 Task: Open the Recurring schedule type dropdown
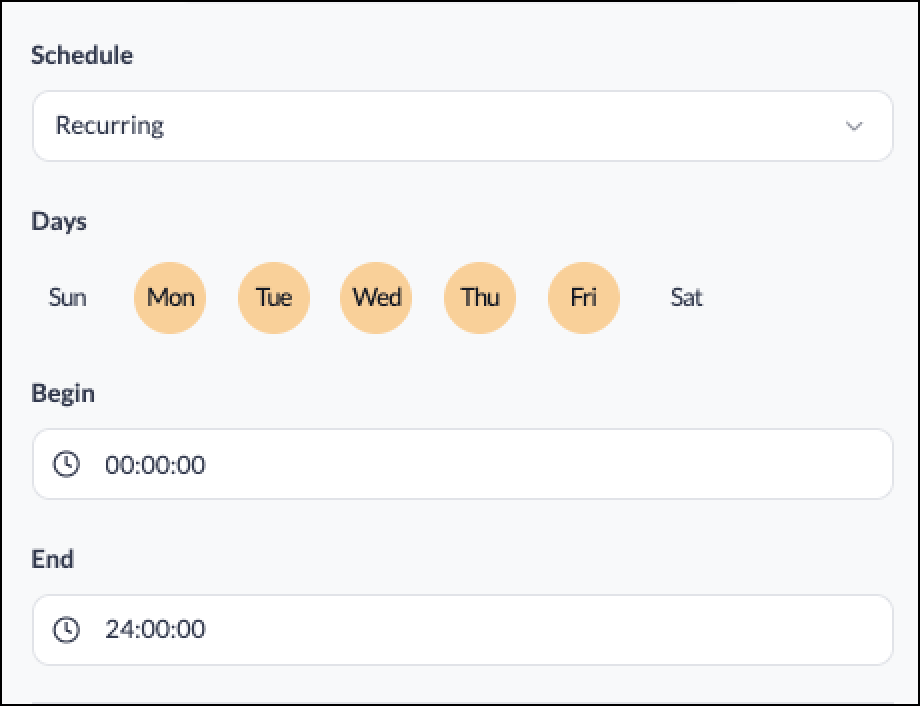[x=463, y=126]
